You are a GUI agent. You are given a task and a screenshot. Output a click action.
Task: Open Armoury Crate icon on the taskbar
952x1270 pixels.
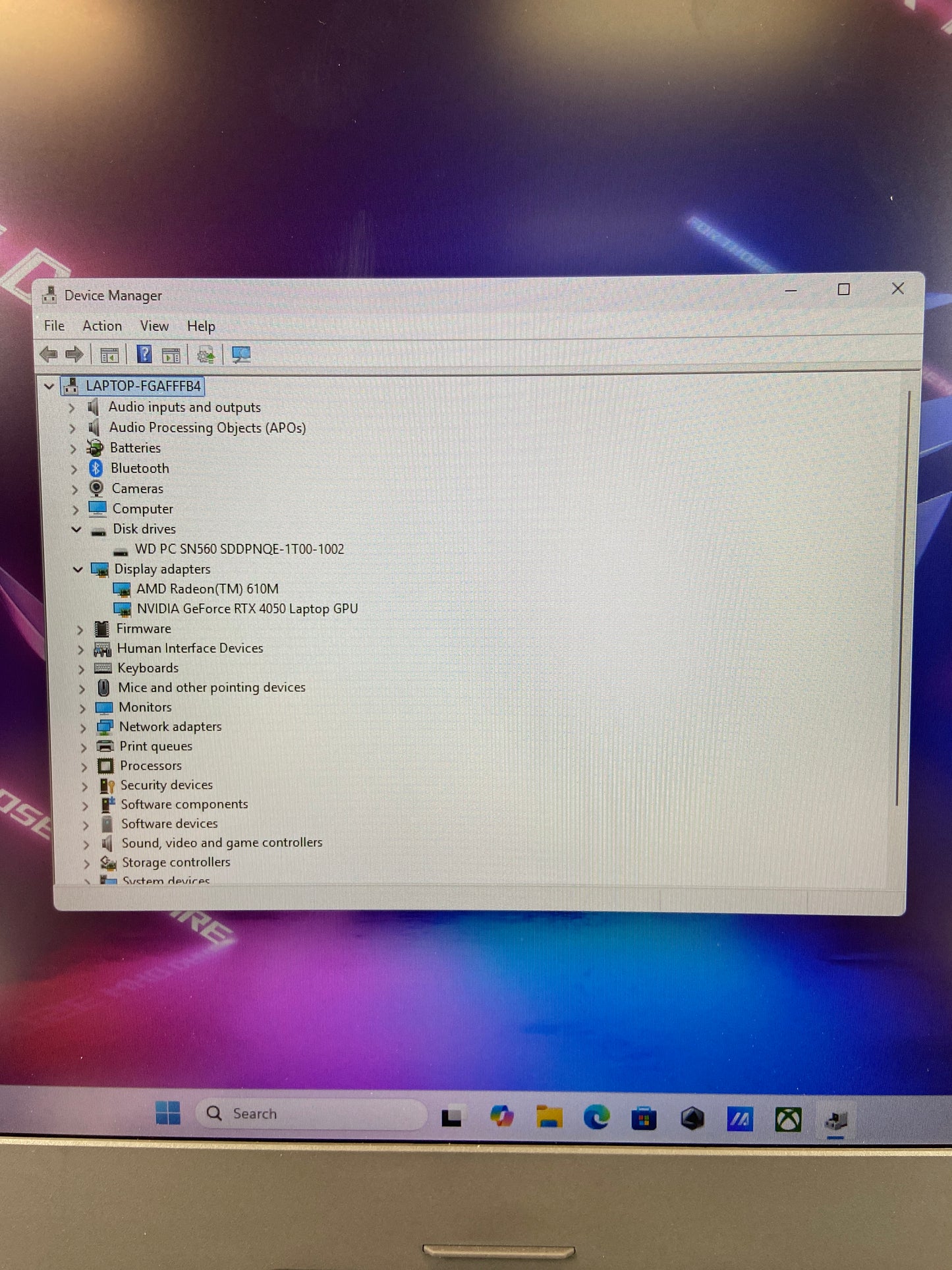[x=692, y=1118]
